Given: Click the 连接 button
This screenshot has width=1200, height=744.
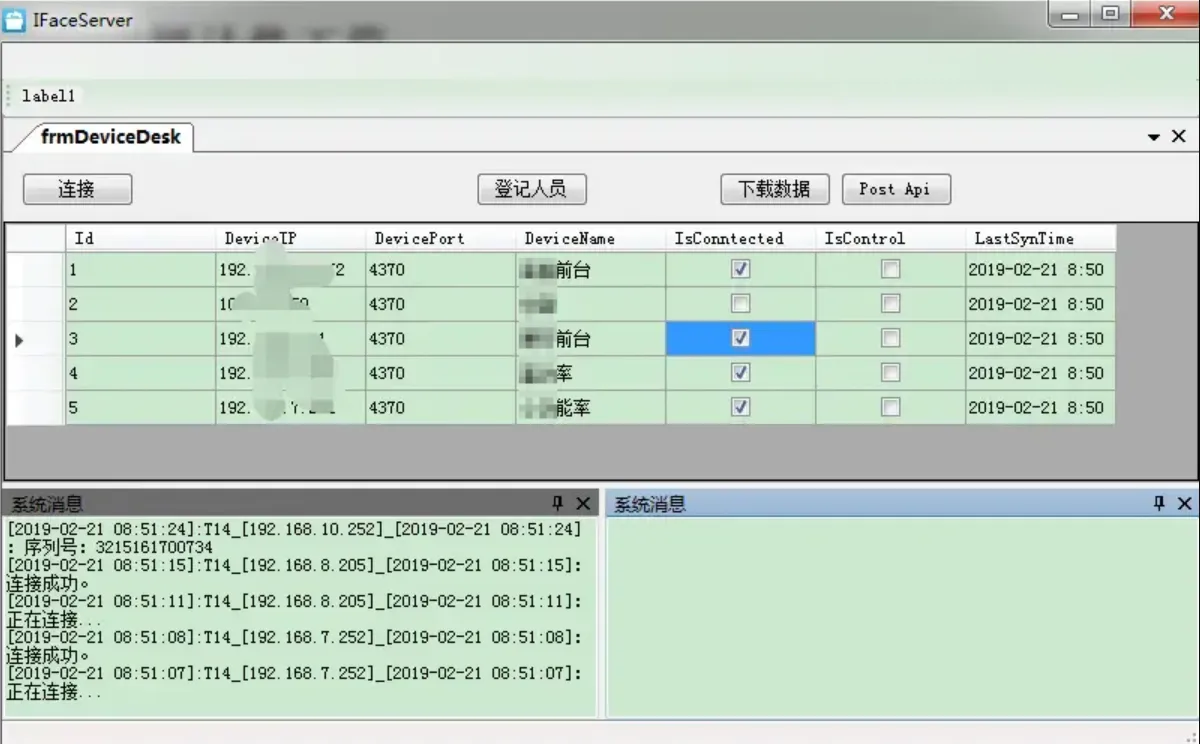Looking at the screenshot, I should (77, 189).
